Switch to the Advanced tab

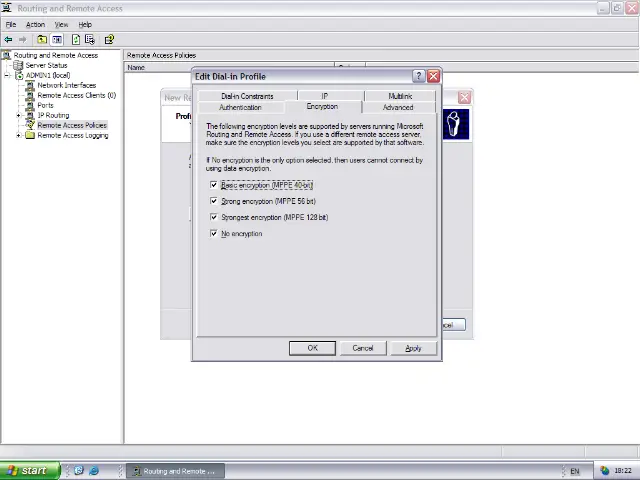398,107
